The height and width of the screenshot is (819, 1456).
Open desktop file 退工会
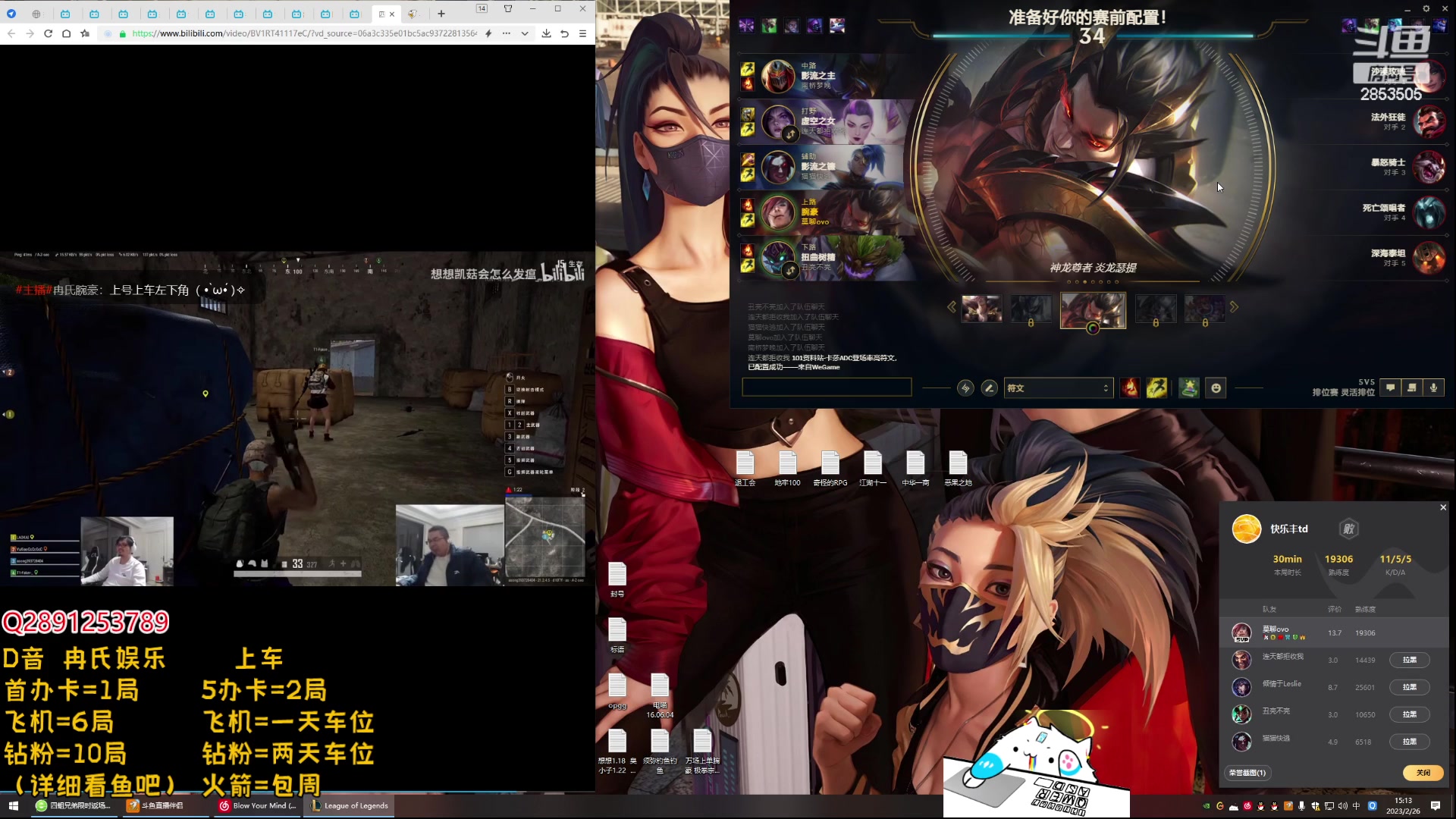tap(745, 469)
